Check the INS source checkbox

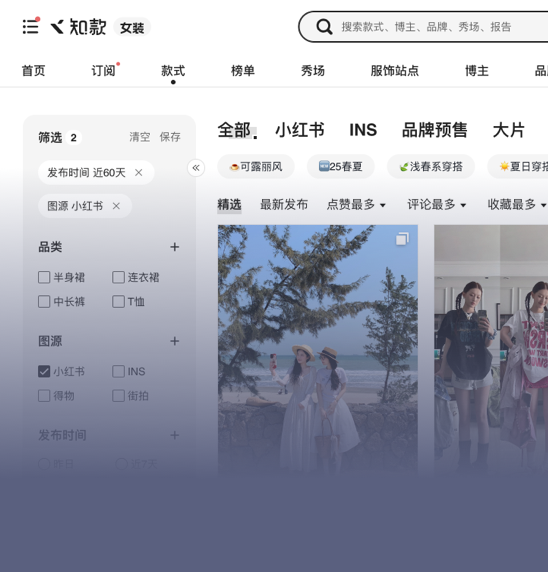tap(118, 371)
